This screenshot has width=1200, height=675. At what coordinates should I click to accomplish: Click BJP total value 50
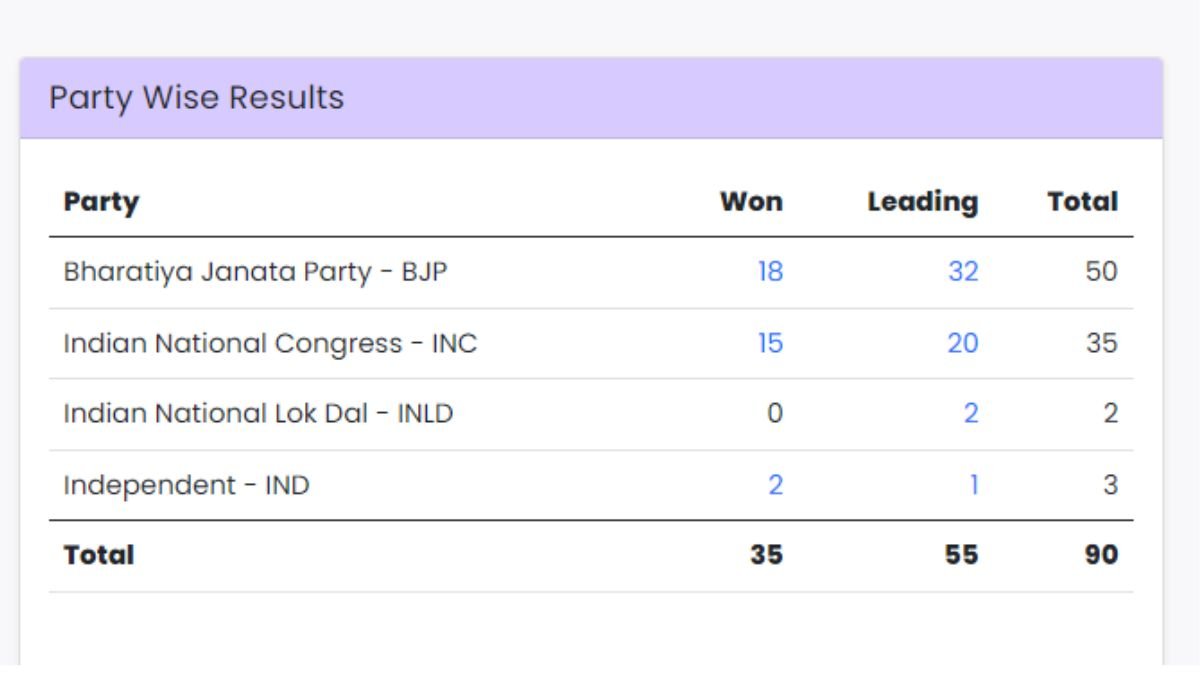pos(1102,272)
